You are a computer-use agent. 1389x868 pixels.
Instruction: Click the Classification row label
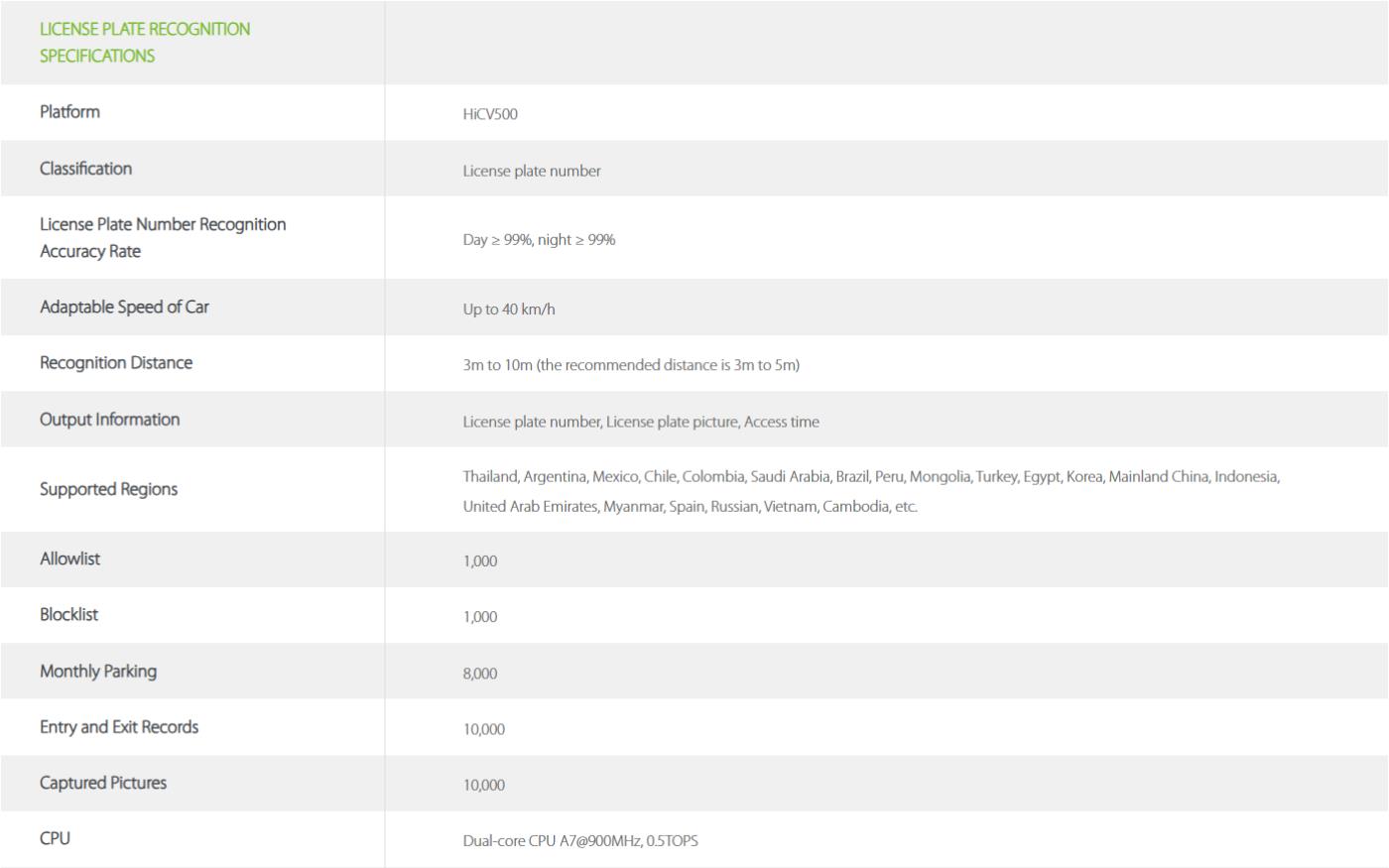tap(85, 169)
